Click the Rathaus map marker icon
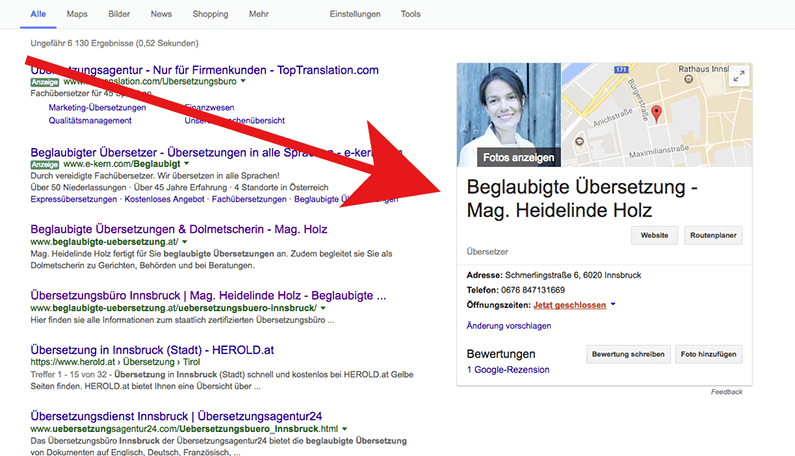The image size is (795, 456). tap(689, 79)
